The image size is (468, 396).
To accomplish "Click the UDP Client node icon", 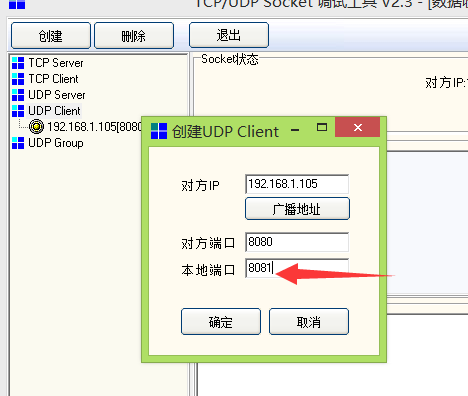I will coord(18,111).
